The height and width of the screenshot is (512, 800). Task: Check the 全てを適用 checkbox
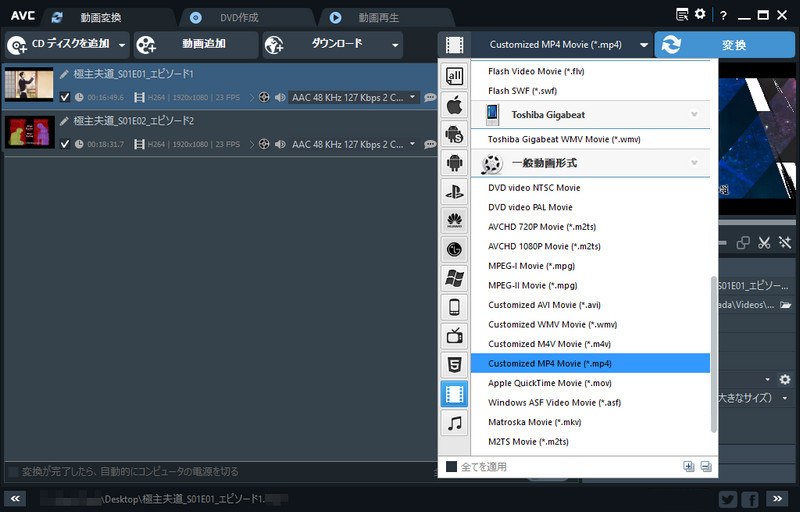coord(451,467)
